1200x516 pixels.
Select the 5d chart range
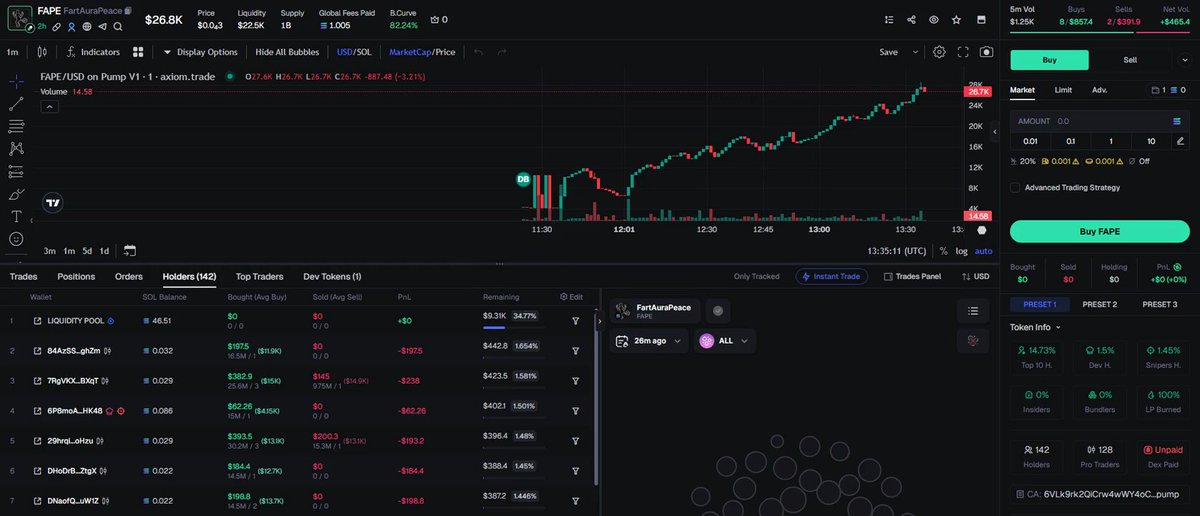tap(87, 251)
